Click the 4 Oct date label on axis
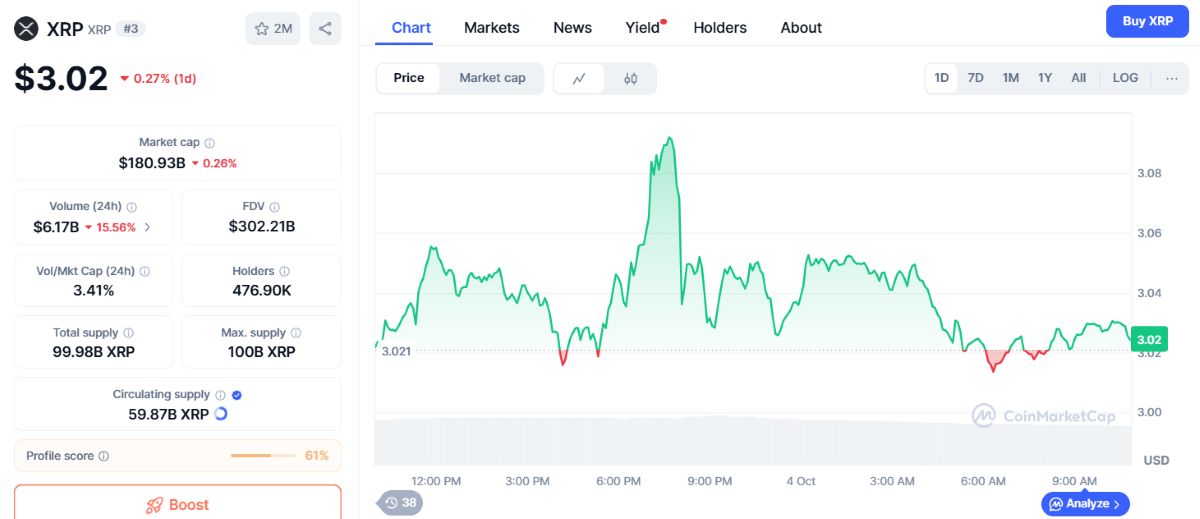Viewport: 1200px width, 519px height. pyautogui.click(x=801, y=481)
